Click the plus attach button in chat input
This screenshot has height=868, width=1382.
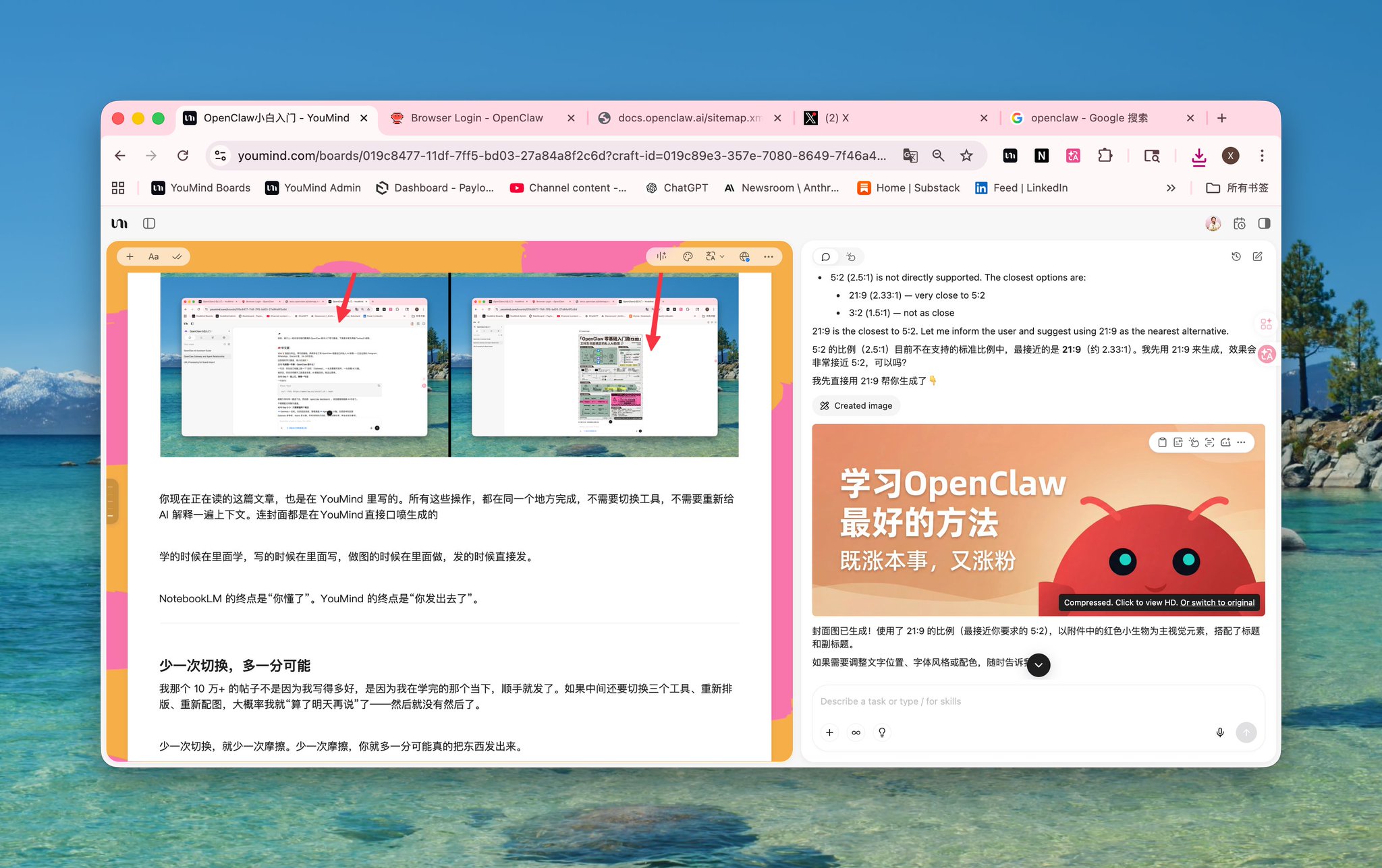pyautogui.click(x=829, y=732)
